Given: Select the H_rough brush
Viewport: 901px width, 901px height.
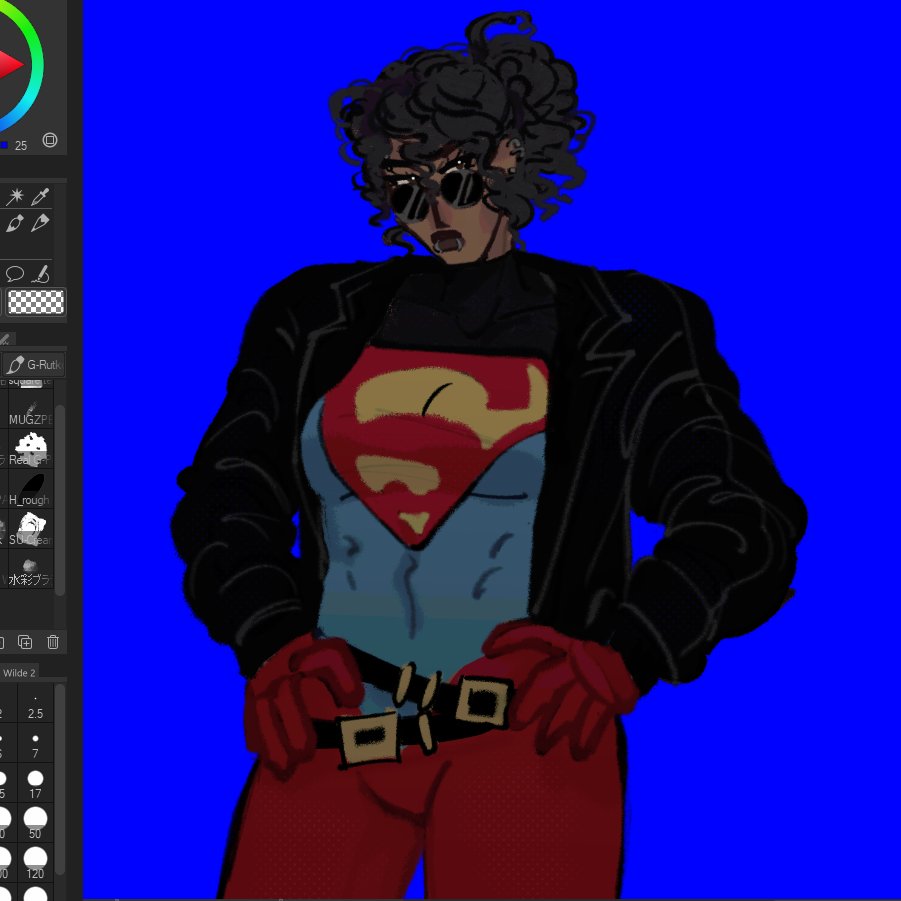Looking at the screenshot, I should point(30,489).
